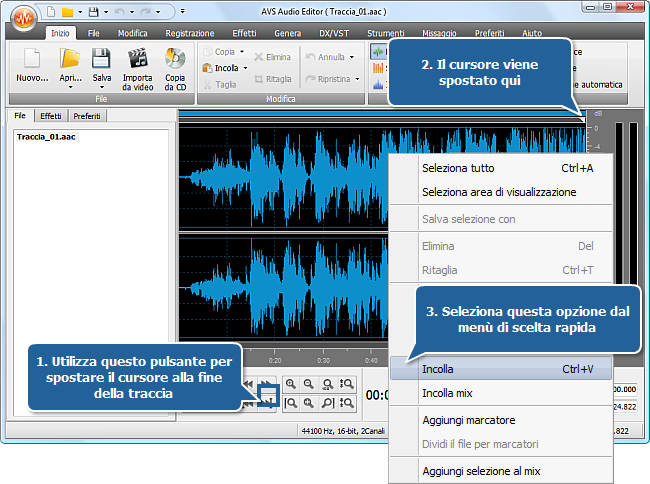This screenshot has width=650, height=484.
Task: Click the Importa da video icon
Action: (x=138, y=59)
